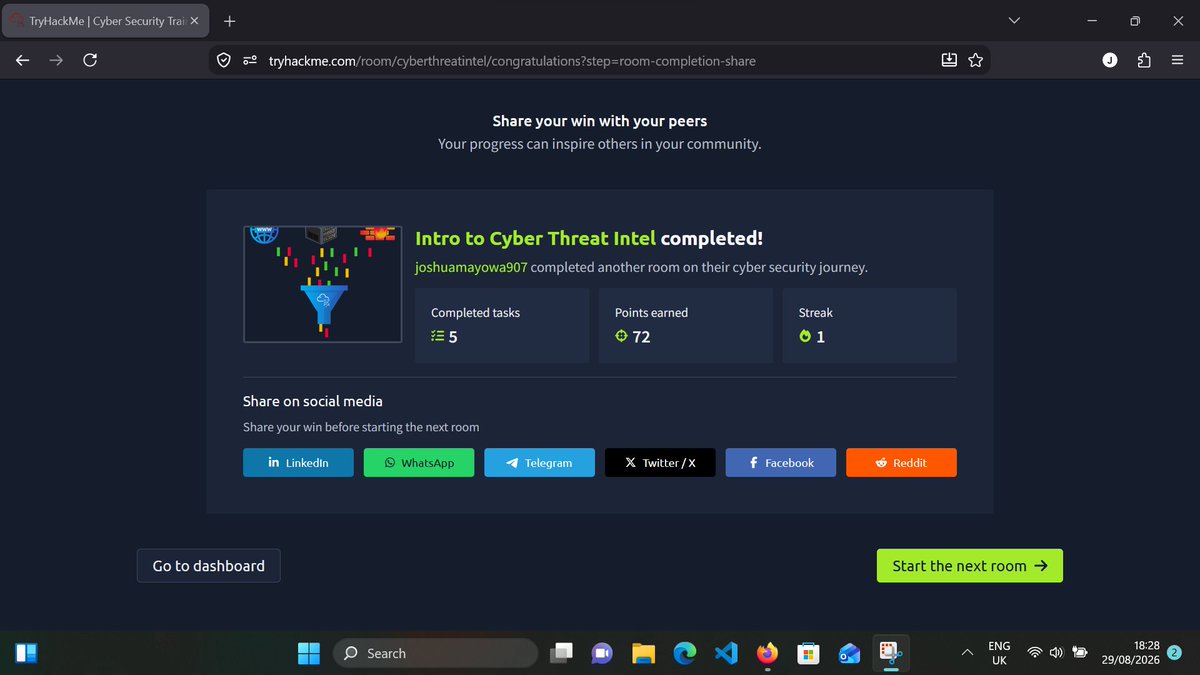
Task: Open the Firefox hamburger menu
Action: 1177,61
